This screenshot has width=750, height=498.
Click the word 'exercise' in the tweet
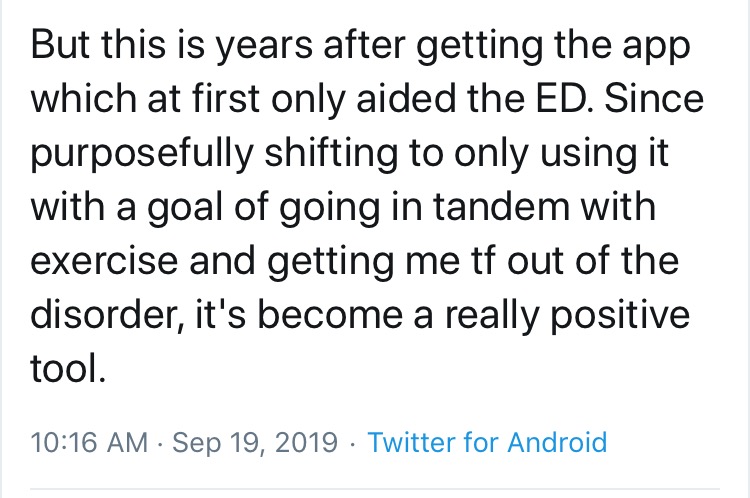[x=104, y=261]
